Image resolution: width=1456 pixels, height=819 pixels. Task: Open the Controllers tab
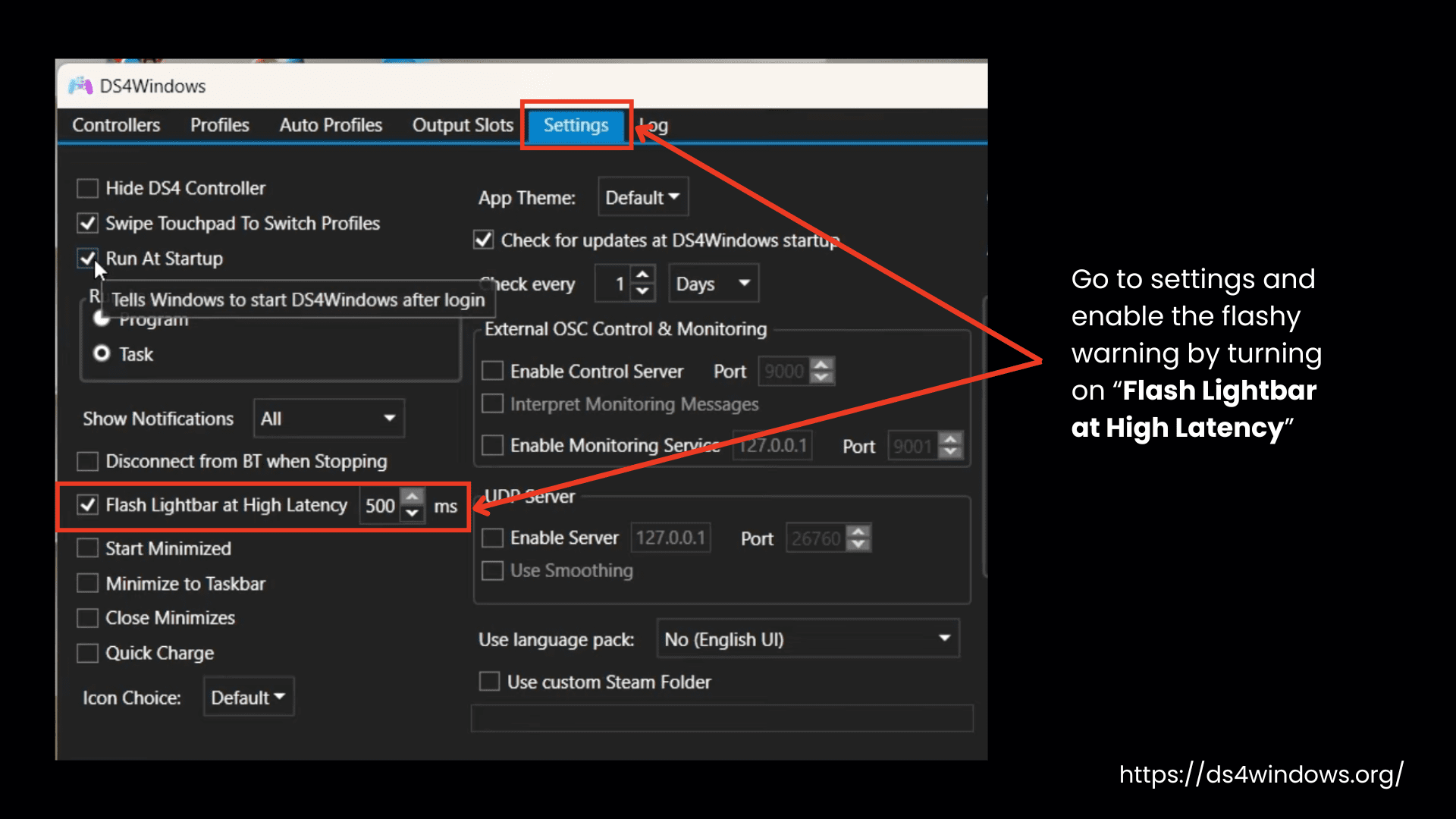pyautogui.click(x=116, y=125)
